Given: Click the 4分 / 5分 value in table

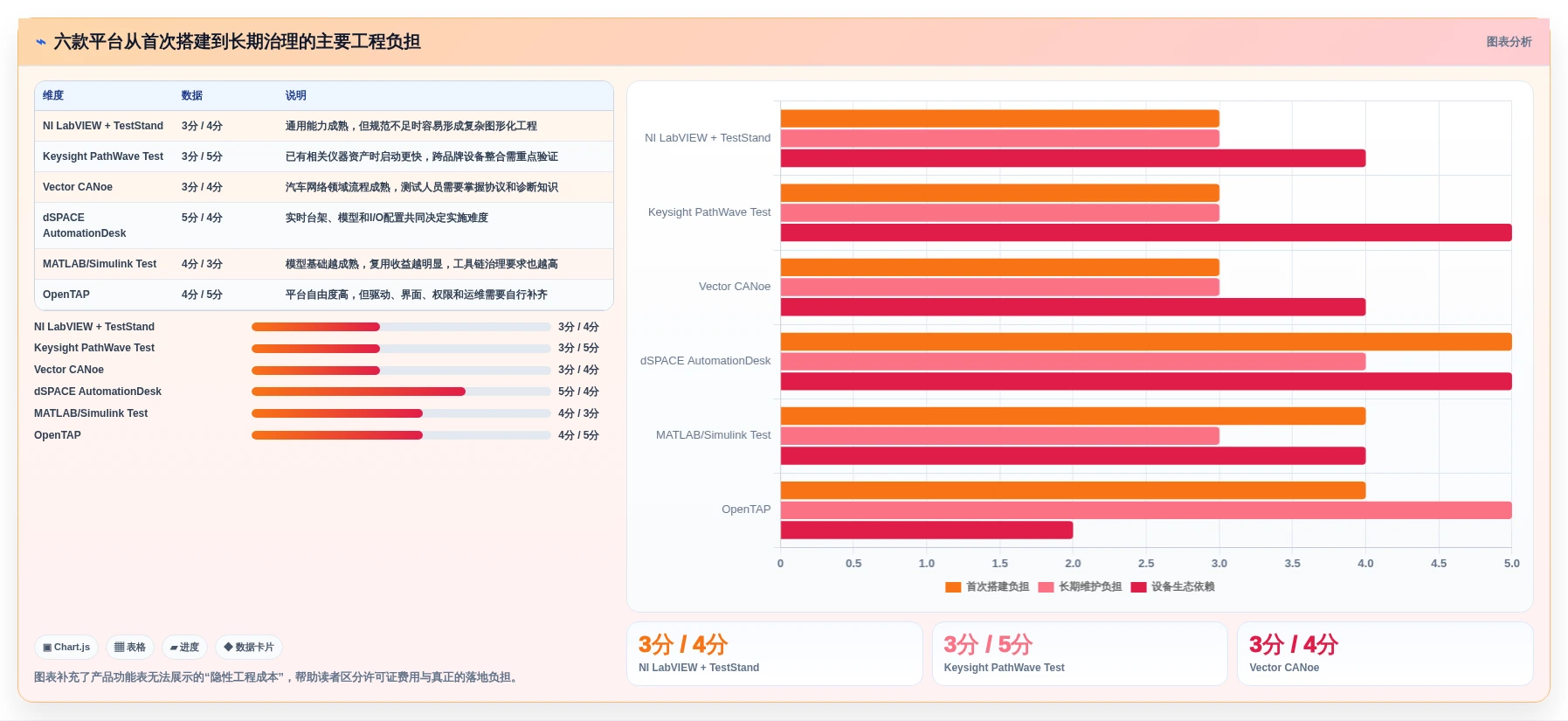Looking at the screenshot, I should tap(202, 295).
